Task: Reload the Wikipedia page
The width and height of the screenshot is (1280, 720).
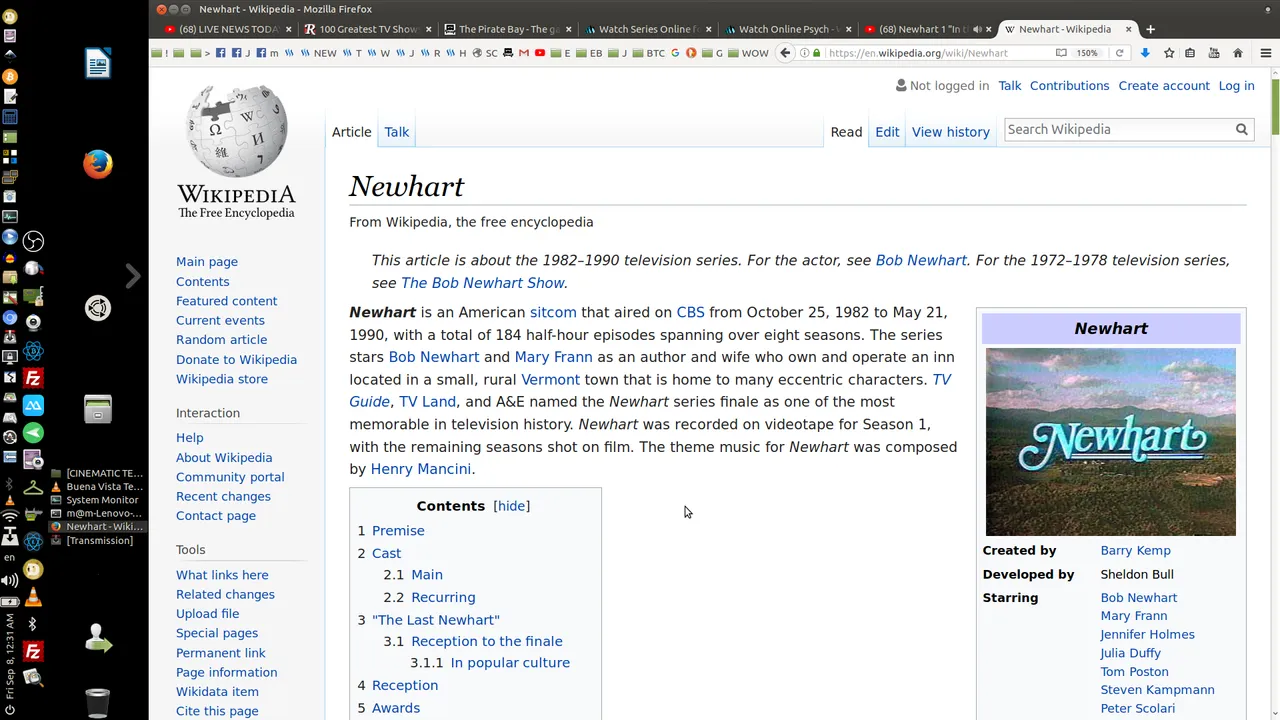Action: [1119, 53]
